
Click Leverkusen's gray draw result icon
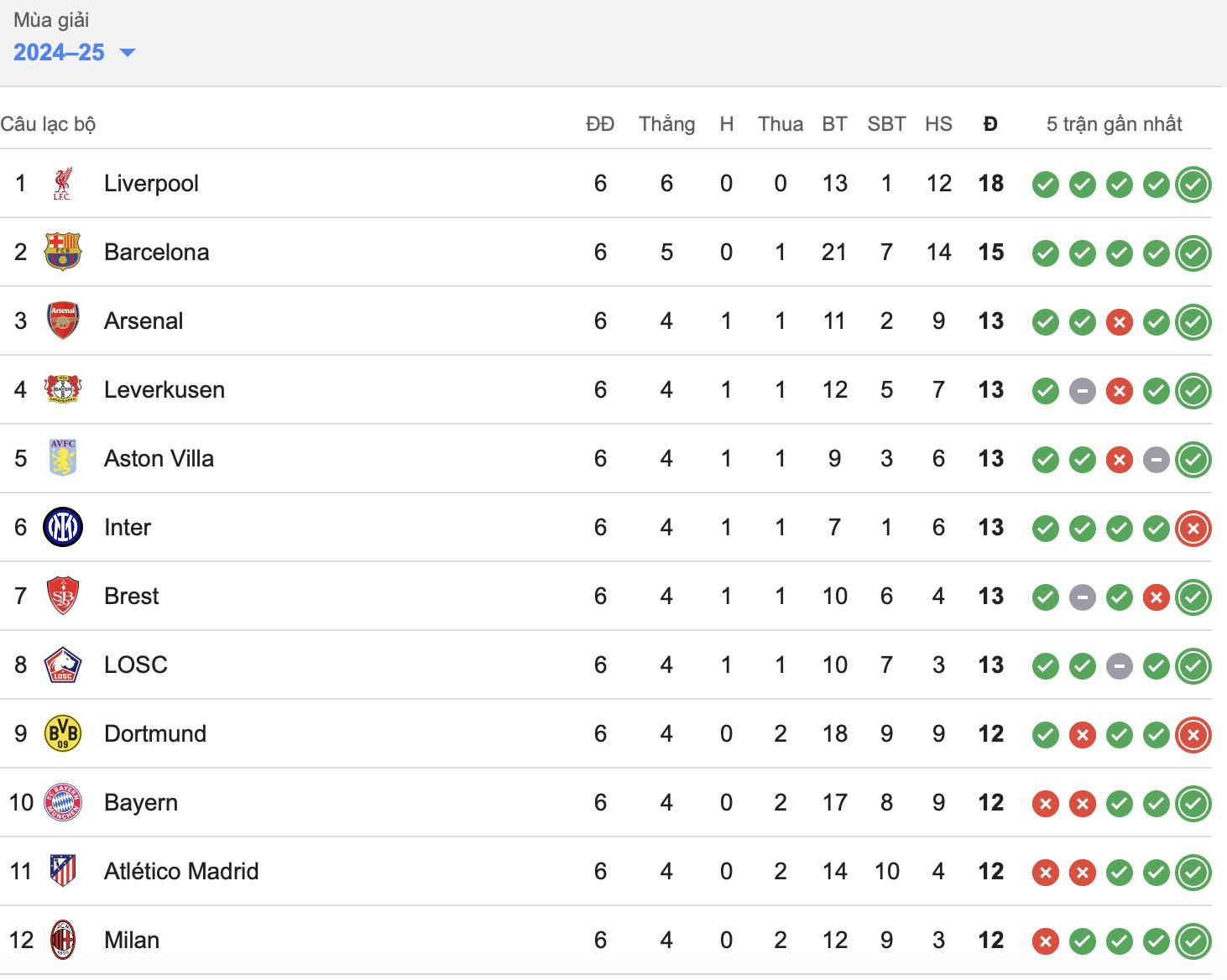click(1082, 389)
